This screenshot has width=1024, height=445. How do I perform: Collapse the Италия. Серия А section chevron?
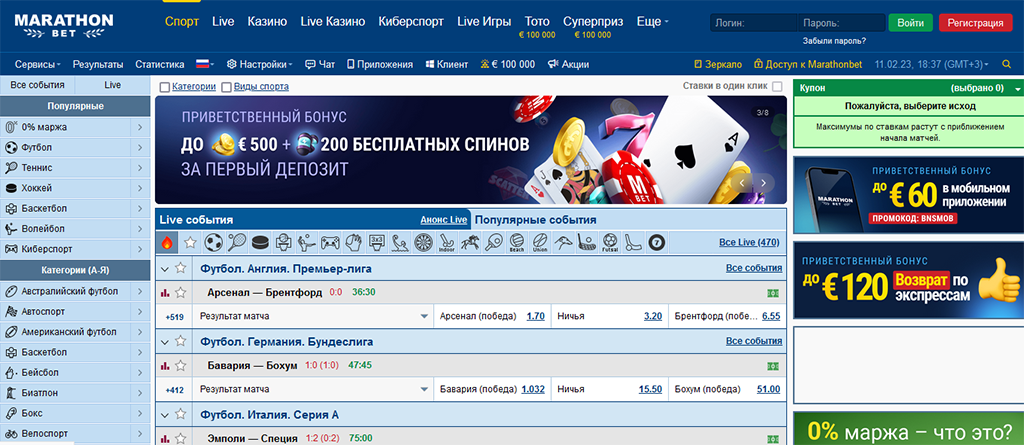165,415
